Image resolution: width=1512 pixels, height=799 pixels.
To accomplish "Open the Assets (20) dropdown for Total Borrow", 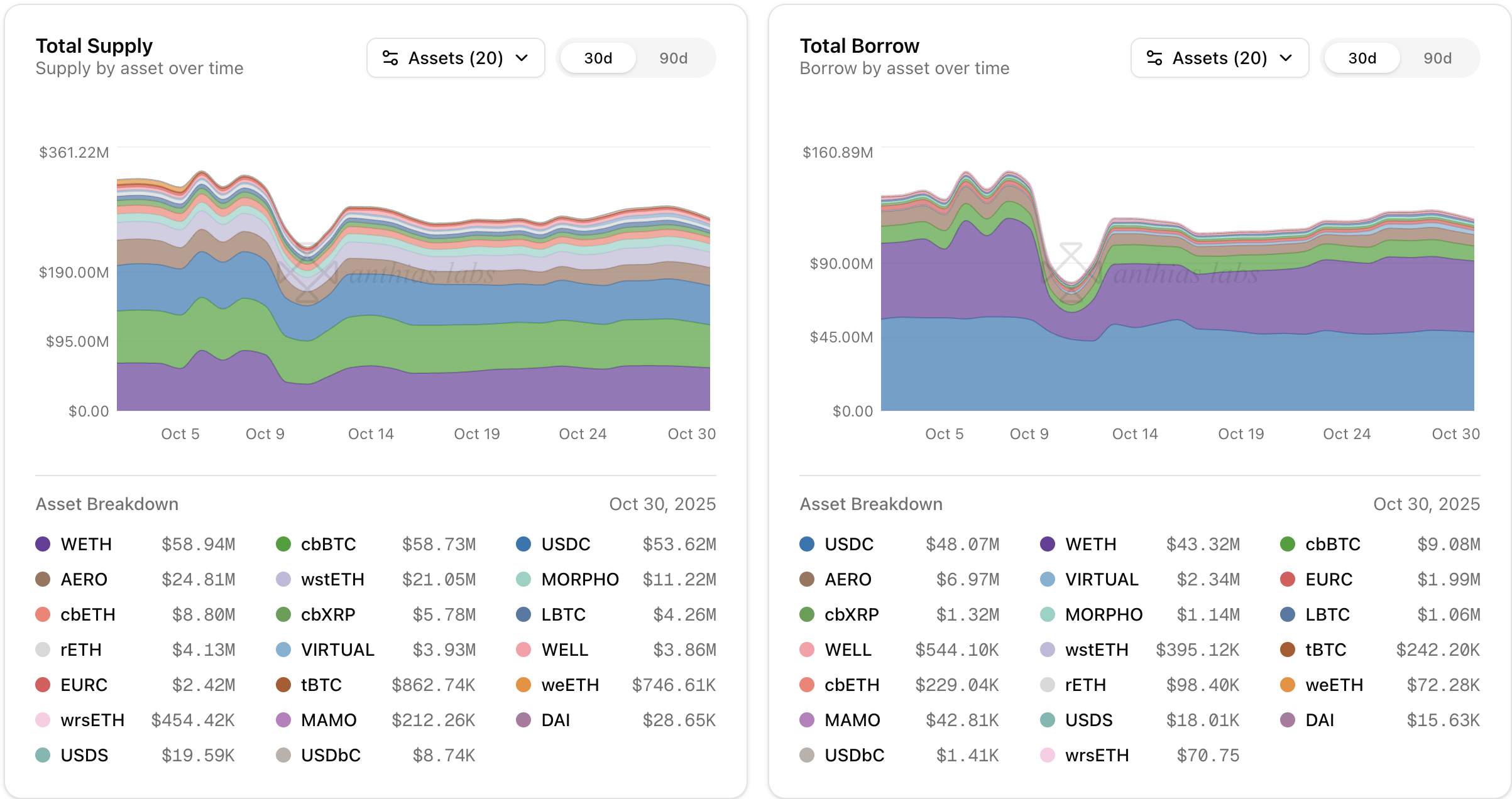I will 1220,58.
